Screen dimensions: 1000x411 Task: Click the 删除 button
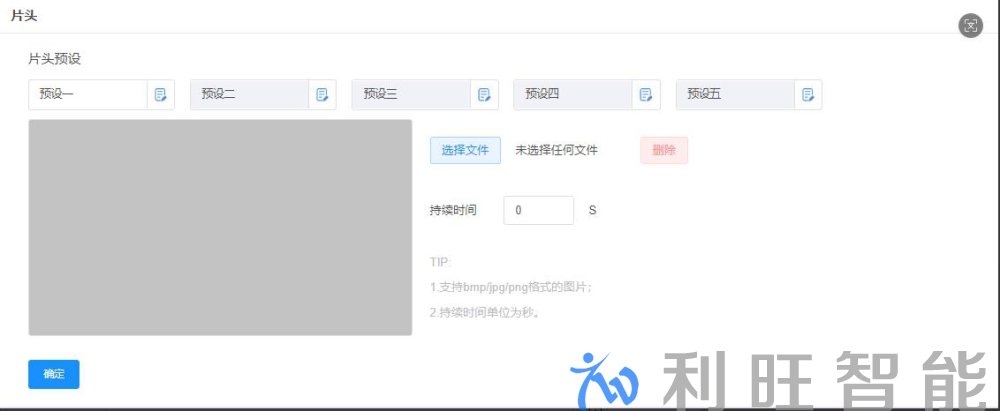click(x=664, y=151)
